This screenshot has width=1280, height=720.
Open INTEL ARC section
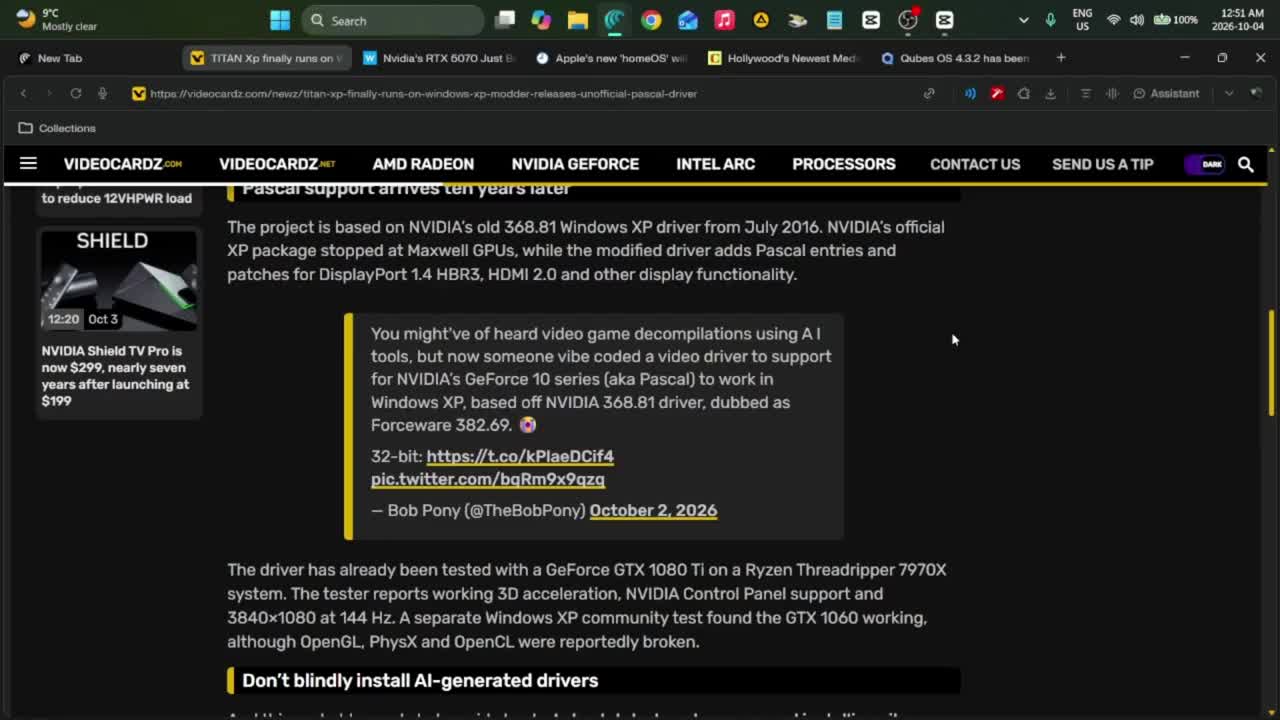click(715, 164)
